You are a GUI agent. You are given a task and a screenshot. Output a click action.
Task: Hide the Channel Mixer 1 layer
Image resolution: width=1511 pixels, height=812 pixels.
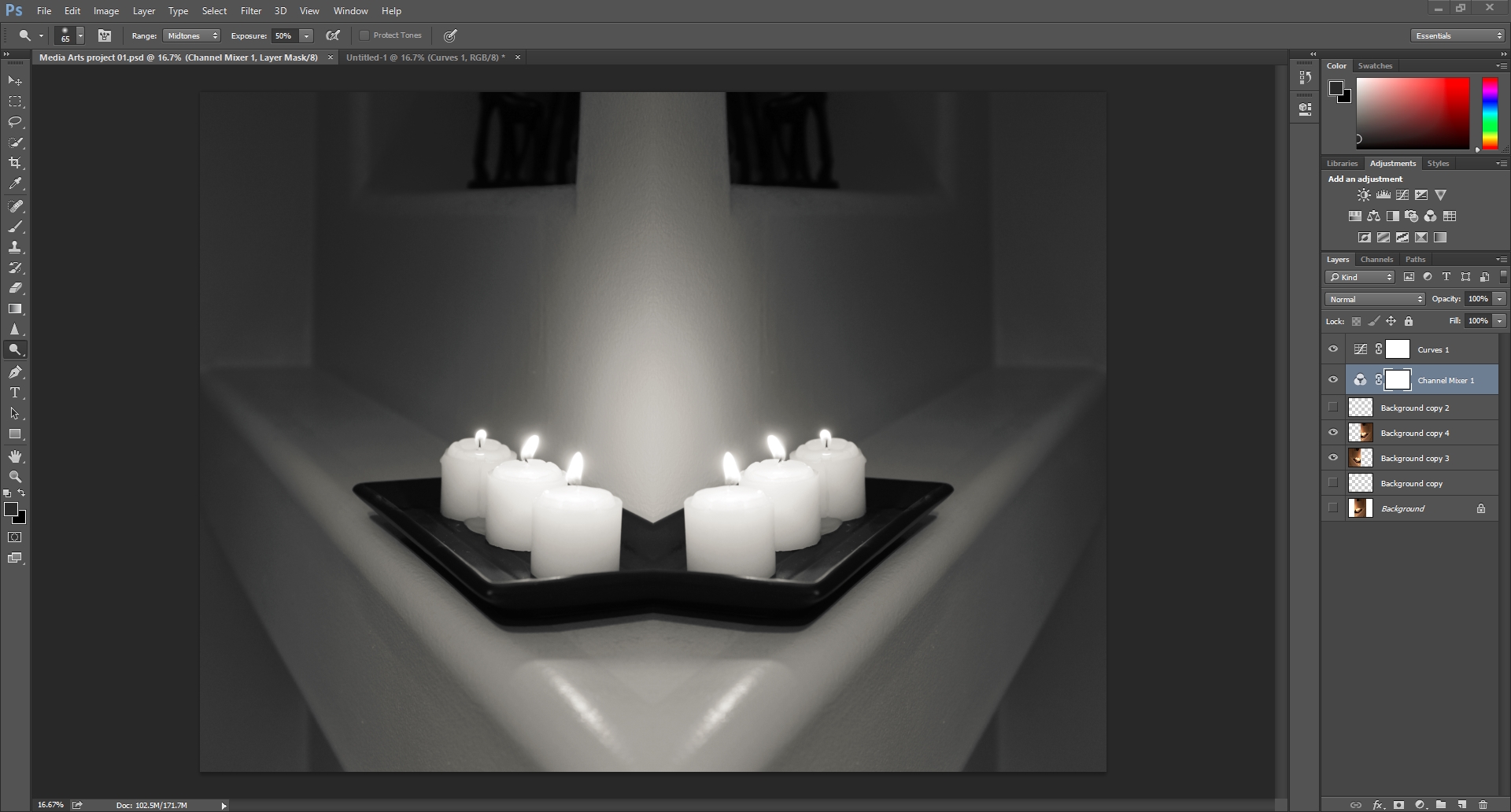pyautogui.click(x=1333, y=380)
